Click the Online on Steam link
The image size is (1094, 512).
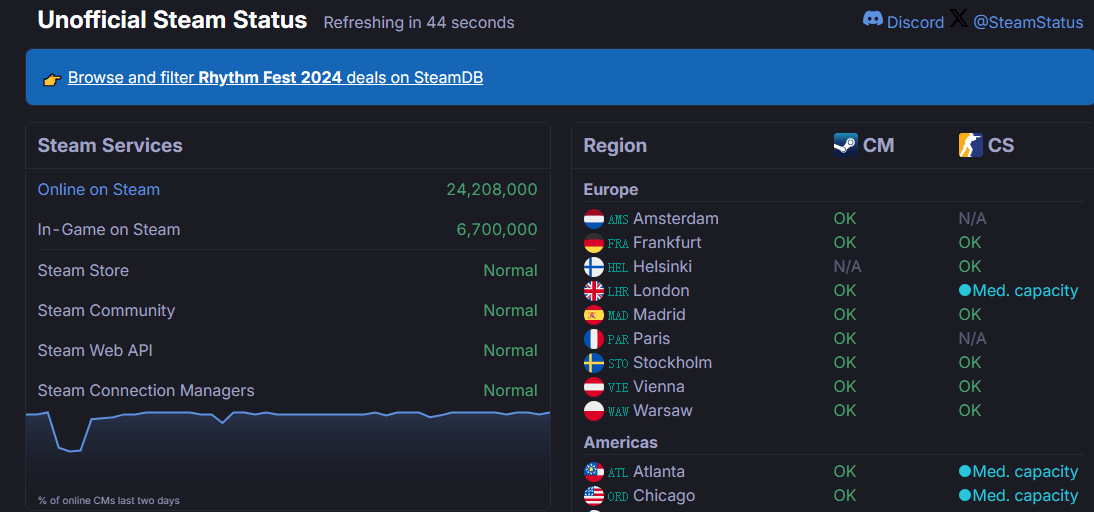[x=98, y=190]
